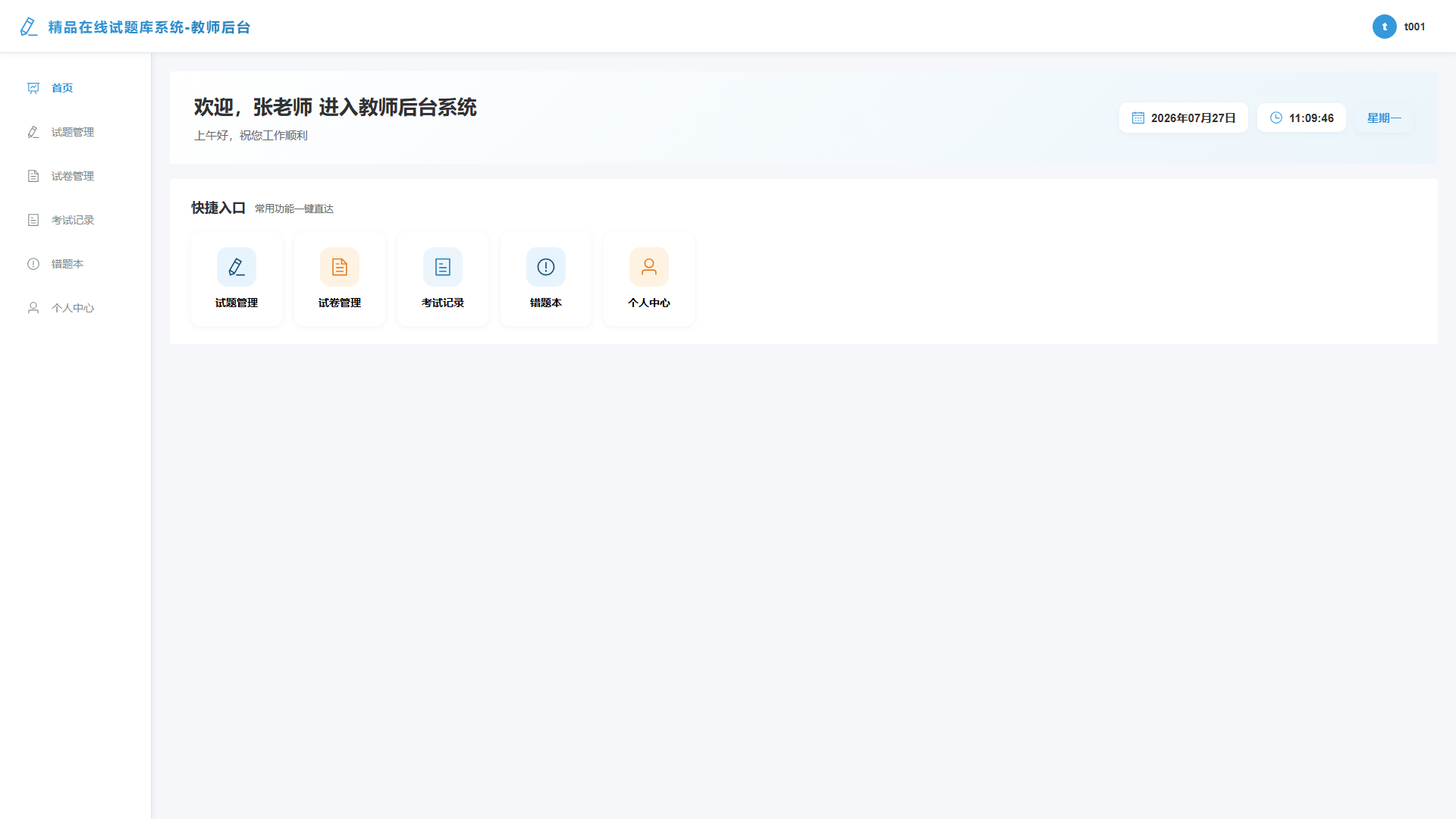Click the 首页 sidebar presentation icon
The height and width of the screenshot is (819, 1456).
tap(33, 88)
